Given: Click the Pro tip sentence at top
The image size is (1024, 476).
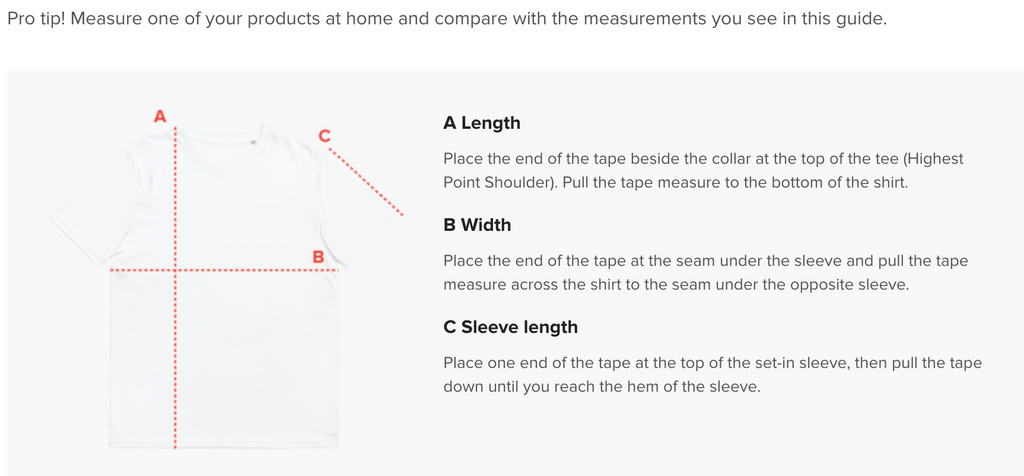Looking at the screenshot, I should click(x=447, y=18).
